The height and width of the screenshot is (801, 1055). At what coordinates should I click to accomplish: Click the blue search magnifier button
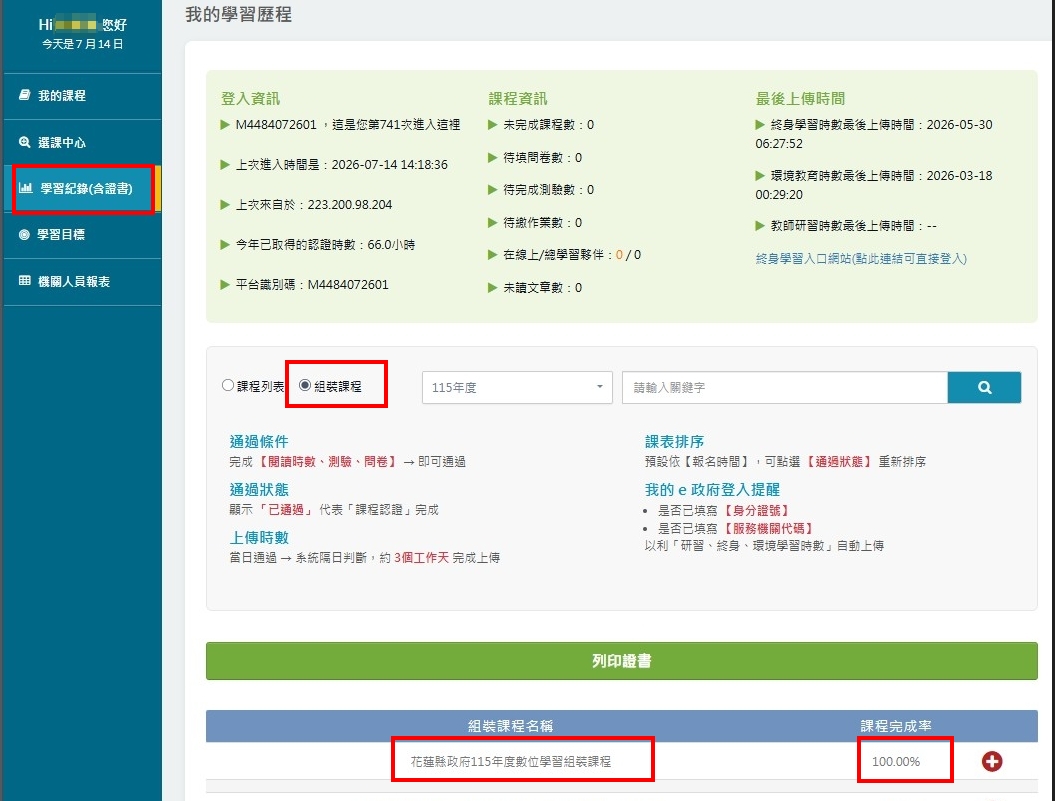click(x=984, y=388)
